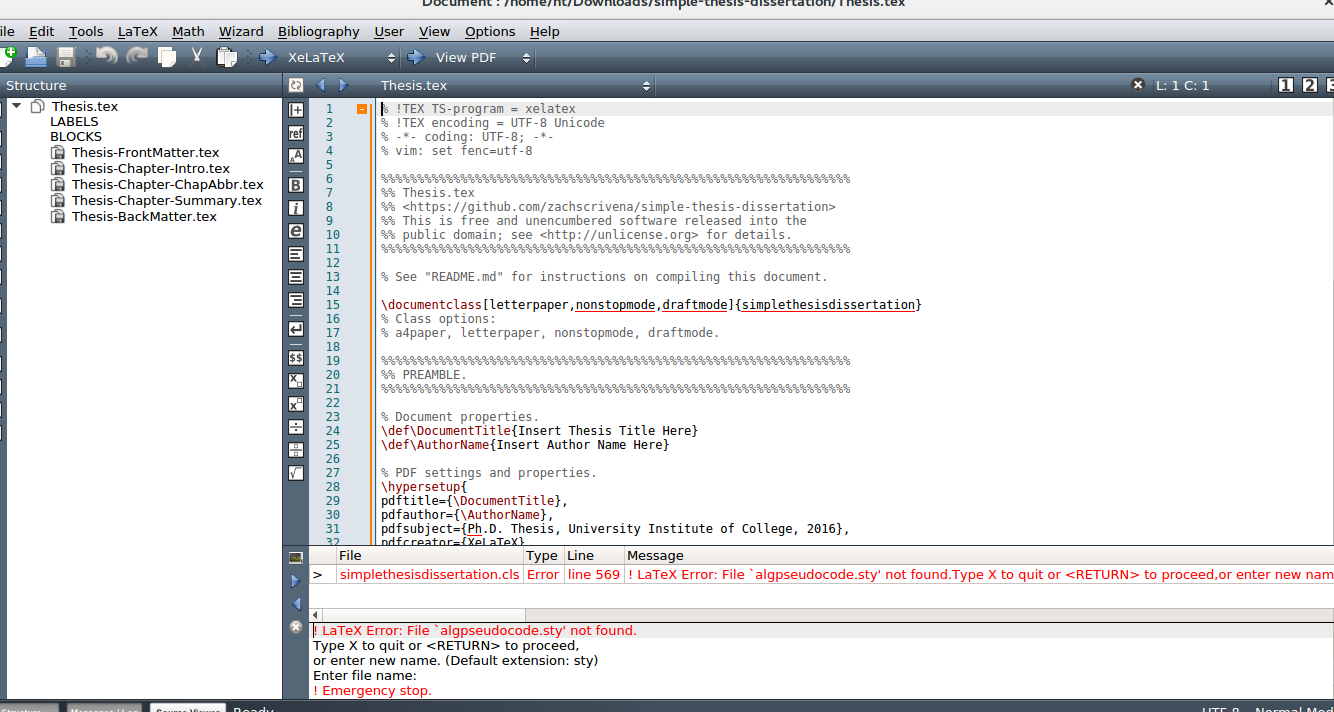Close the current document with X icon
The height and width of the screenshot is (712, 1334).
coord(1138,85)
